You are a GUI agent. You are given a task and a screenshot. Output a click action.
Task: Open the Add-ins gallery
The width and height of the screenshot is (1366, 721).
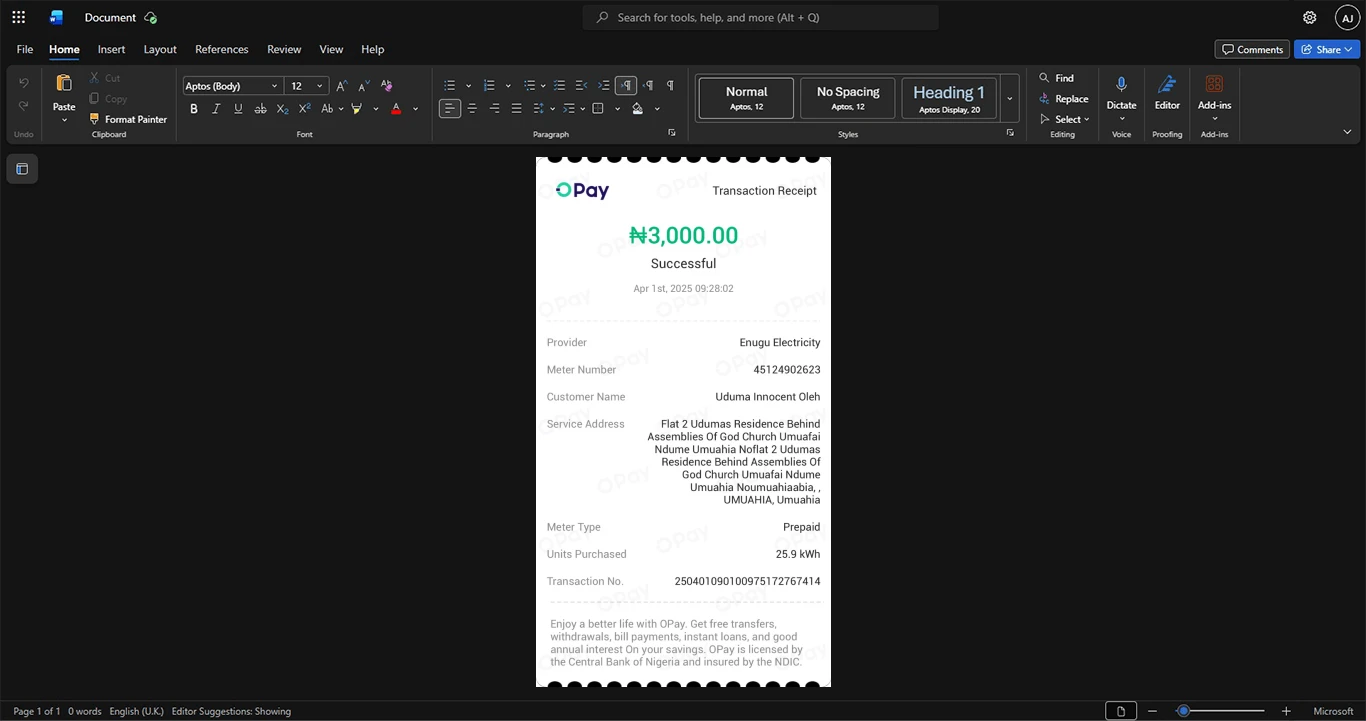(x=1214, y=96)
